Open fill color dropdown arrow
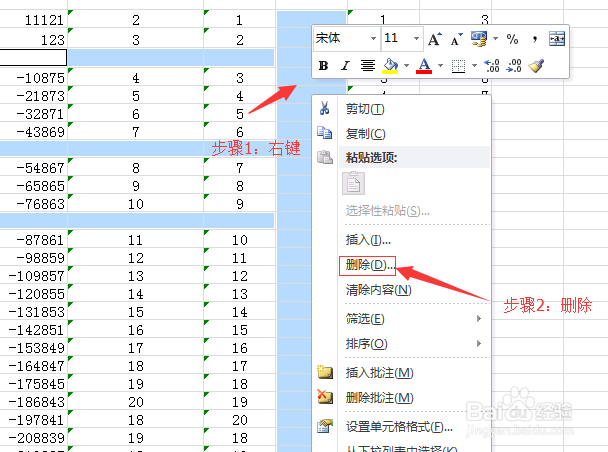The image size is (608, 452). point(406,66)
